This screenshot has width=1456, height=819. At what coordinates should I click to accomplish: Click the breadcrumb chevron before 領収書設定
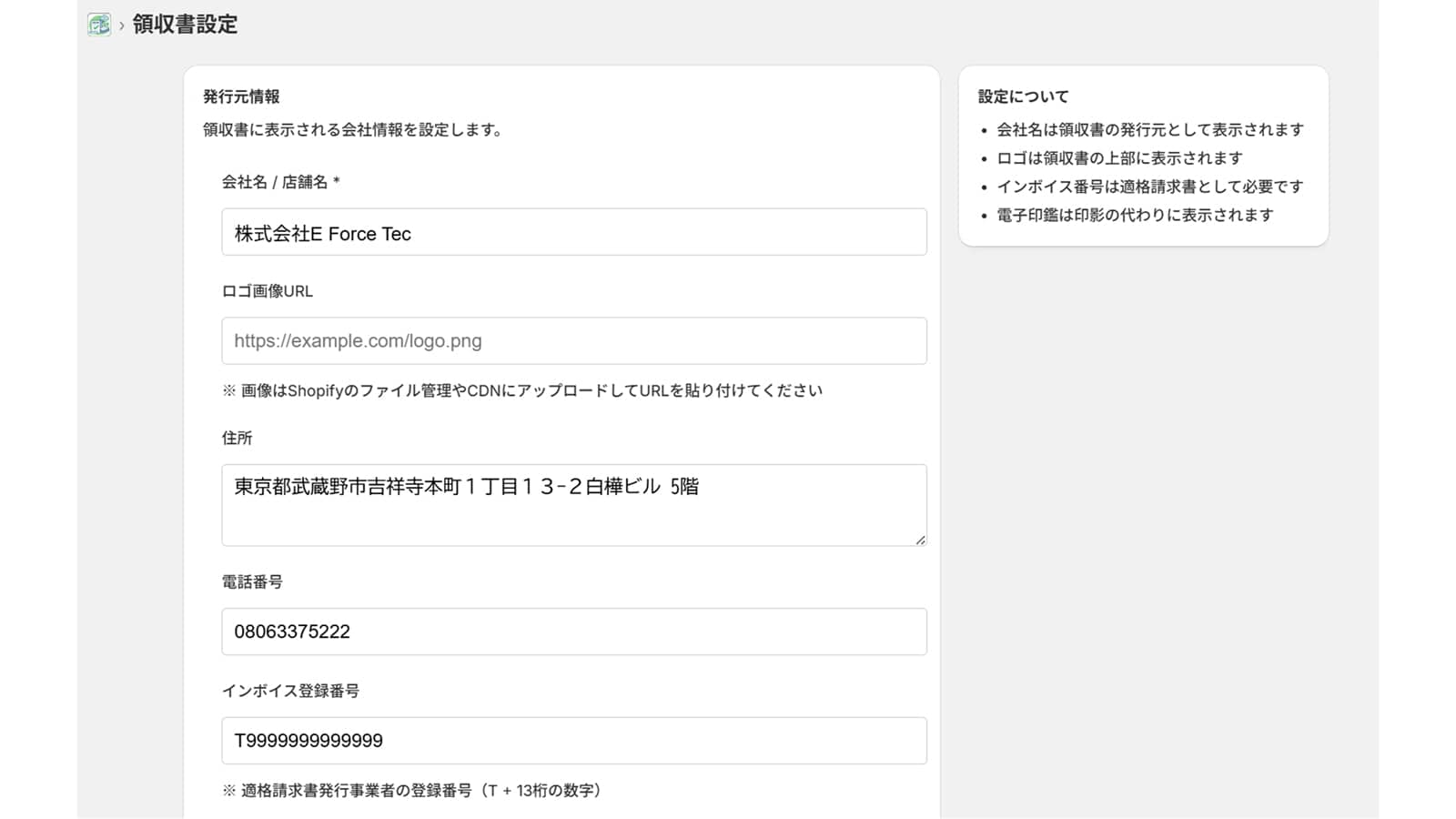[x=121, y=25]
